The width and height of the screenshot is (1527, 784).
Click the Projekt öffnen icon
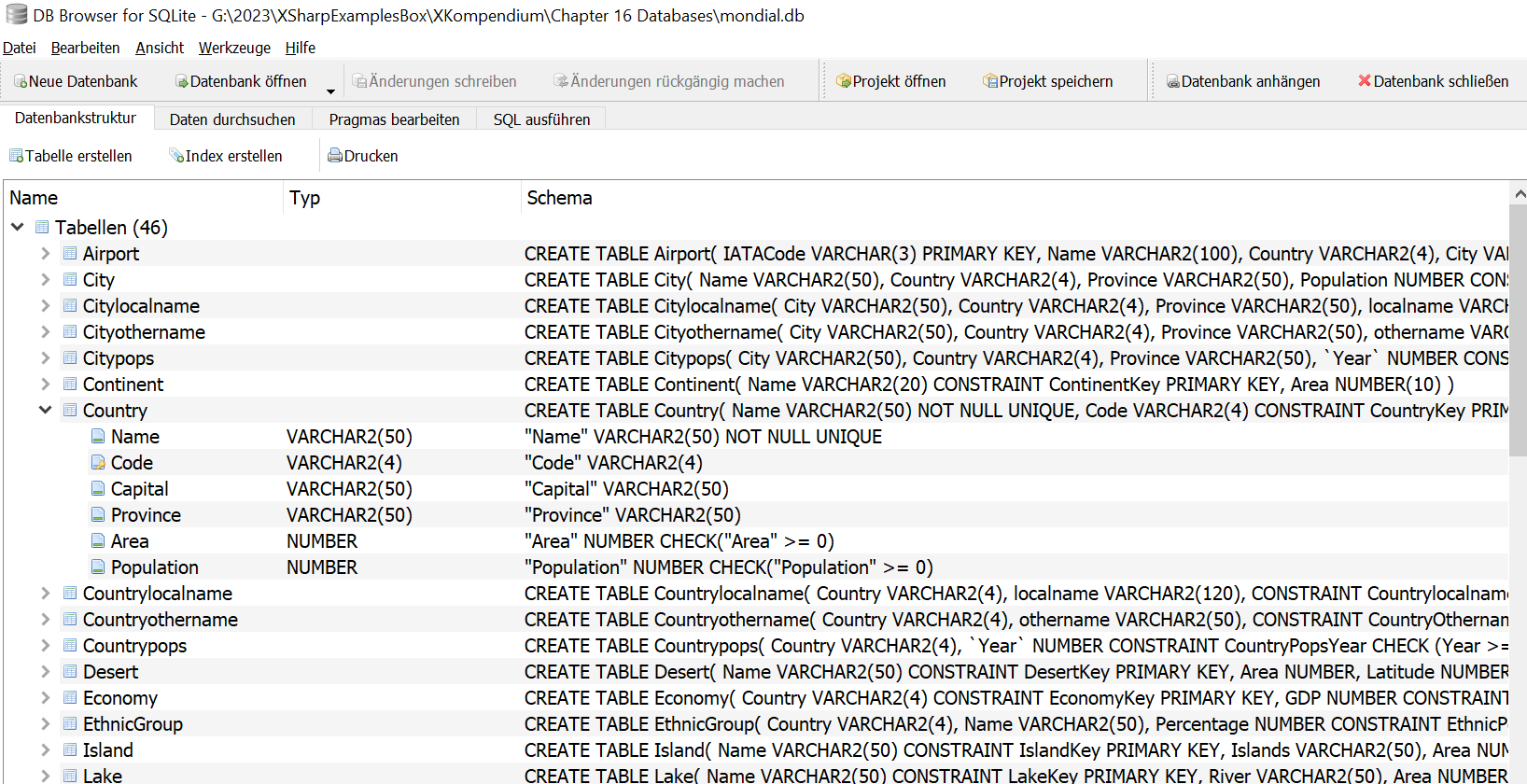point(844,82)
